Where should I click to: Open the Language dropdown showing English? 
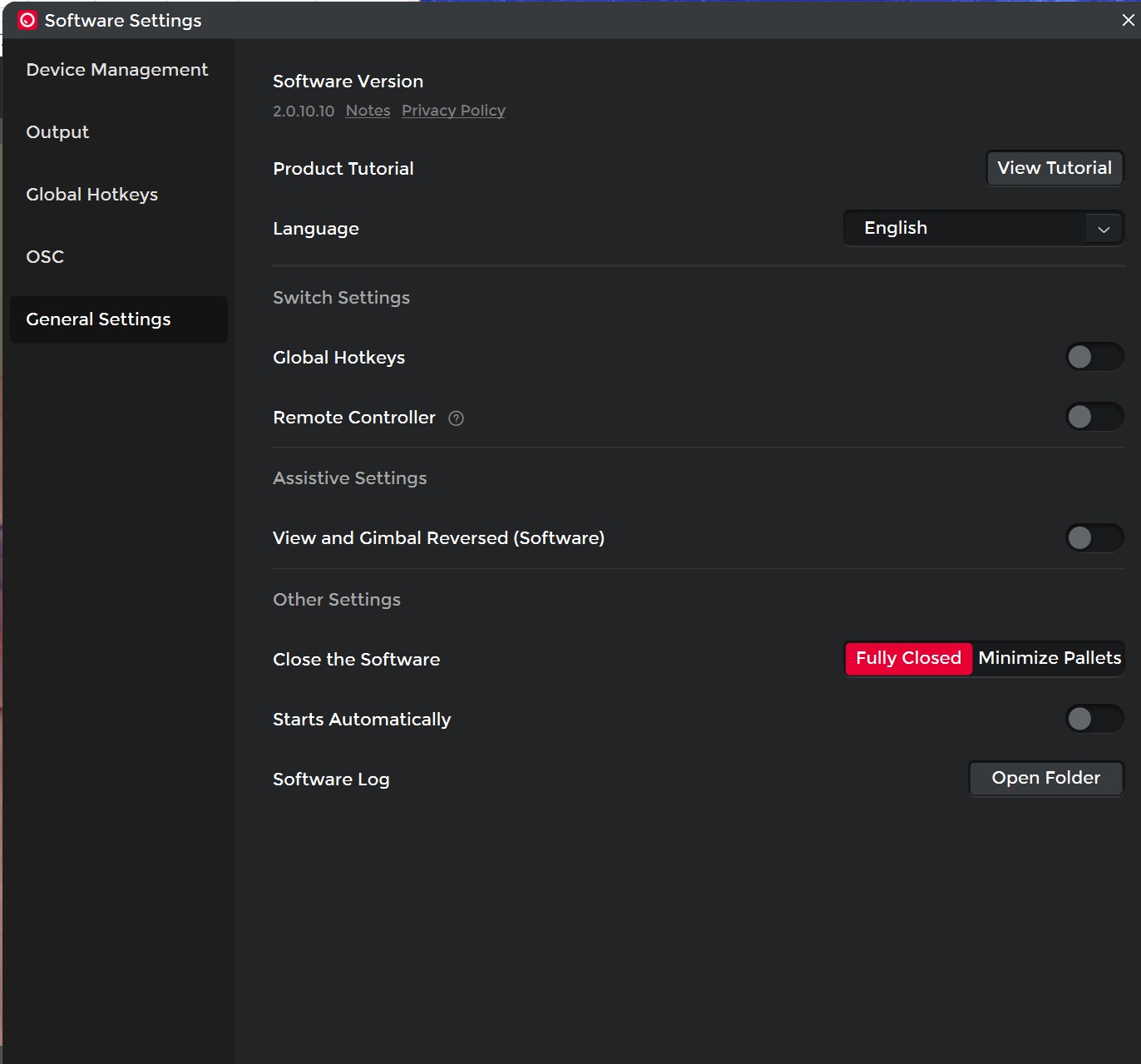point(973,228)
